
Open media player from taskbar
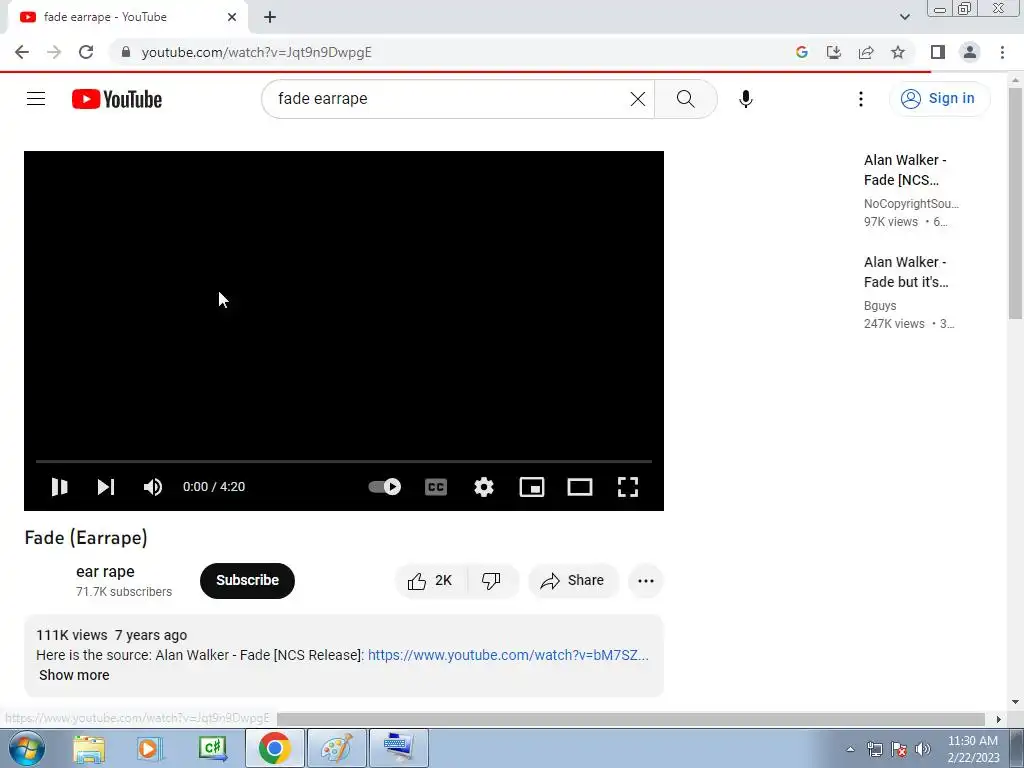[x=149, y=748]
